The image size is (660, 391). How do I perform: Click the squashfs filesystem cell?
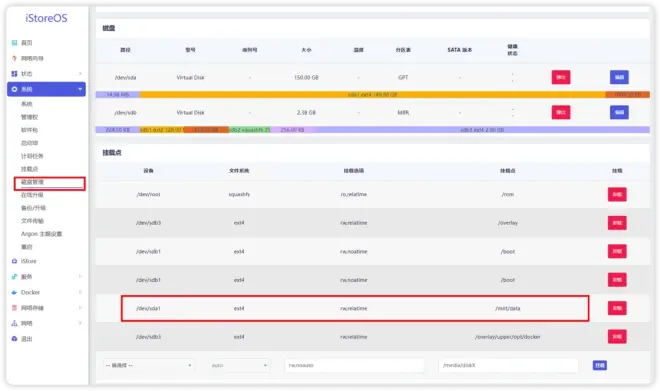239,194
